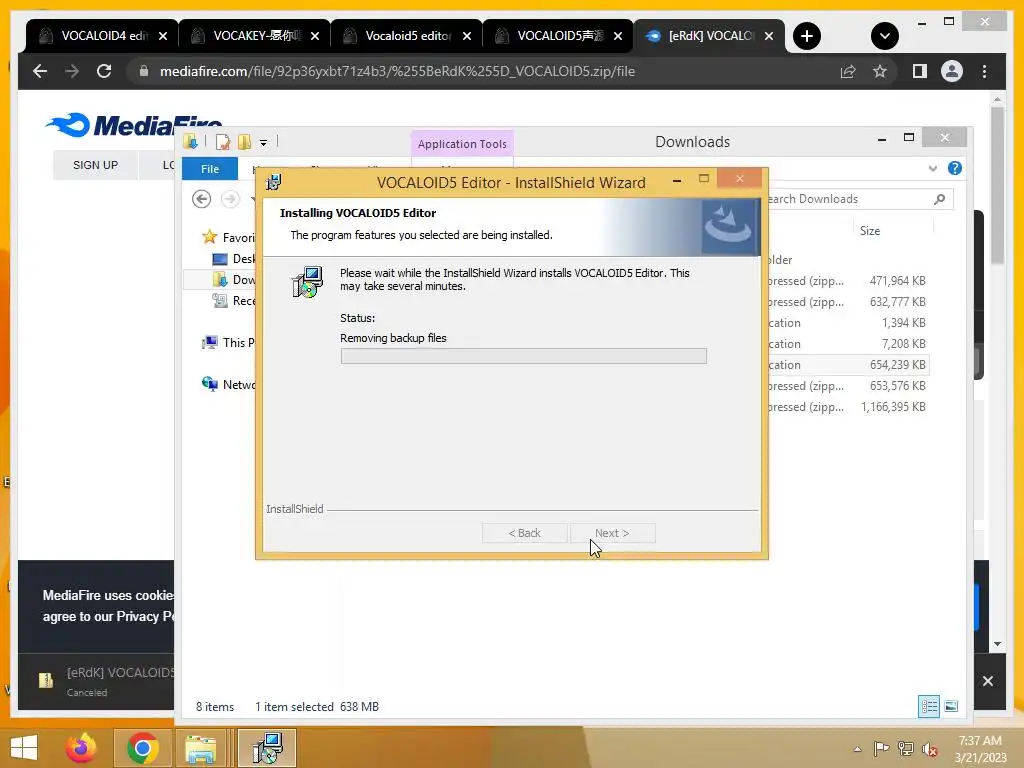Launch Firefox from the taskbar
The width and height of the screenshot is (1024, 768).
81,748
